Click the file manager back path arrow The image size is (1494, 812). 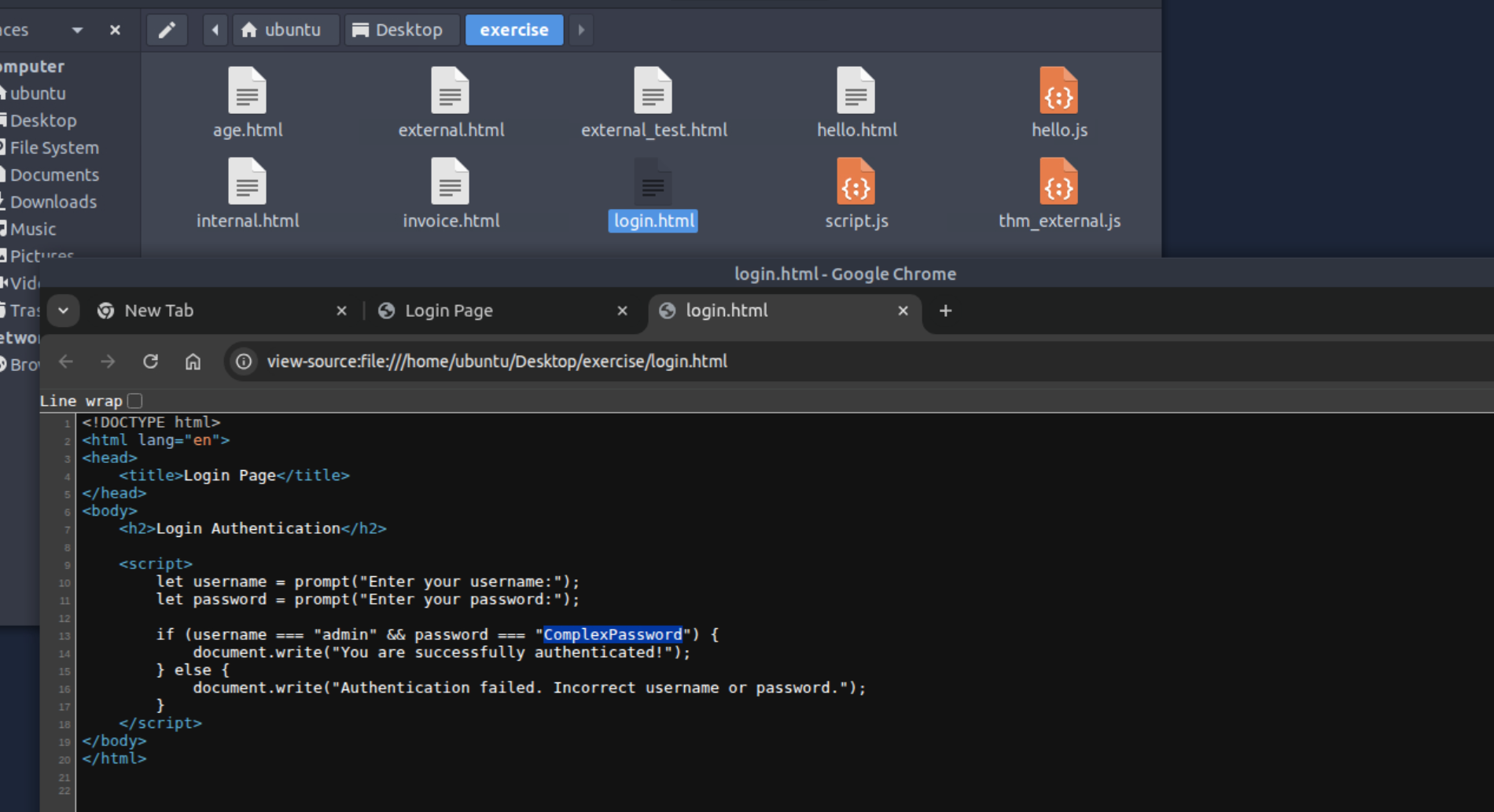pyautogui.click(x=215, y=30)
